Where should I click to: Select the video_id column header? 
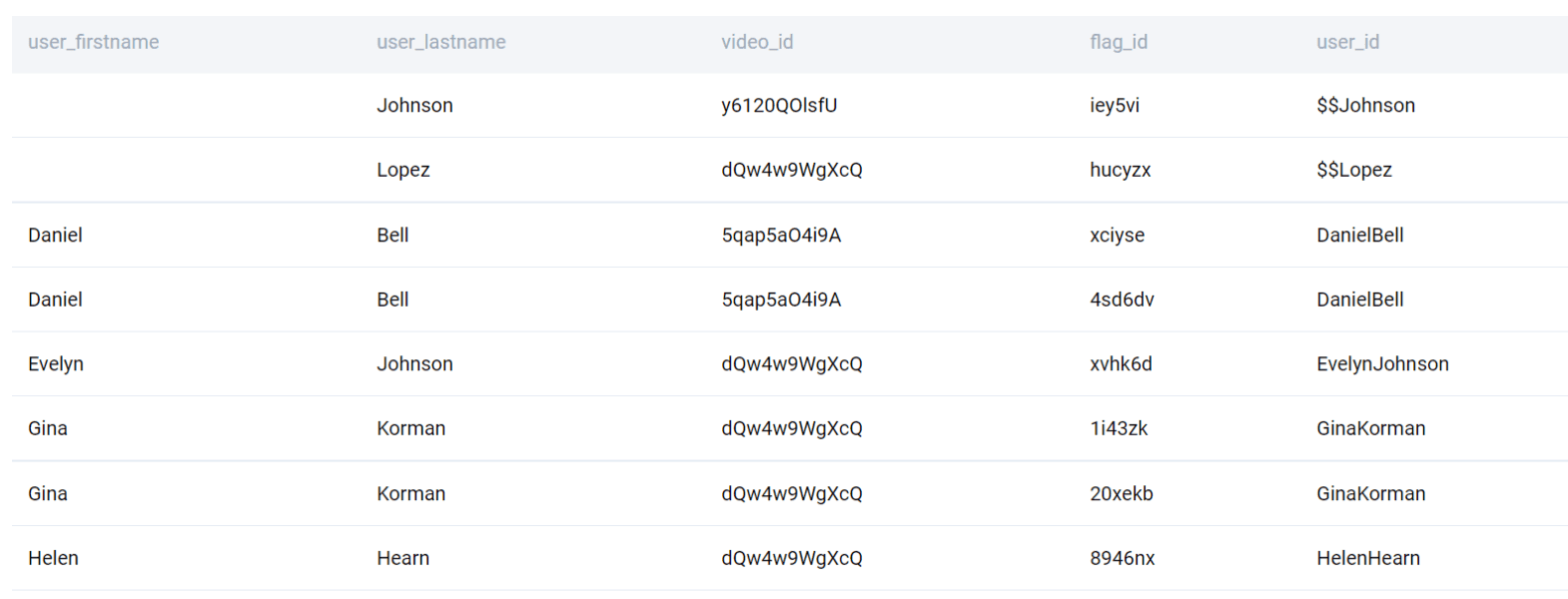click(x=757, y=42)
